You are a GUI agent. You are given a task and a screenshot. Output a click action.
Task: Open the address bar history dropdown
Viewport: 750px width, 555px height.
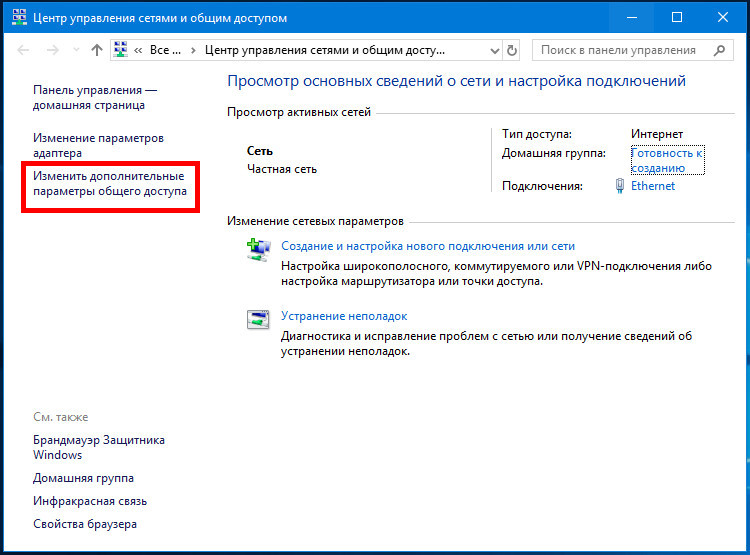point(494,50)
